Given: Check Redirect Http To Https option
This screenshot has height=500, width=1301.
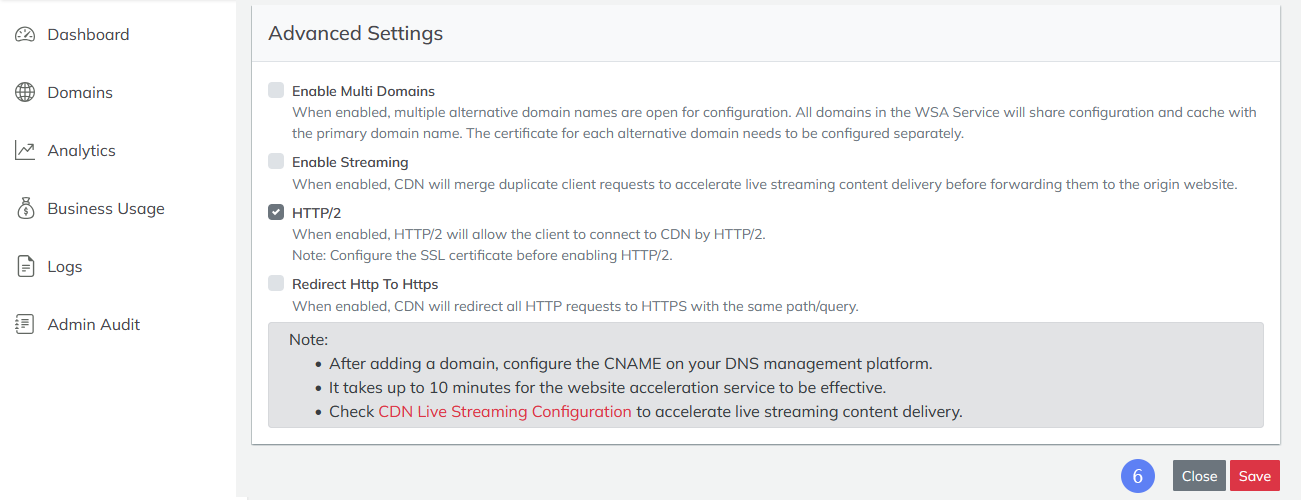Looking at the screenshot, I should [276, 283].
